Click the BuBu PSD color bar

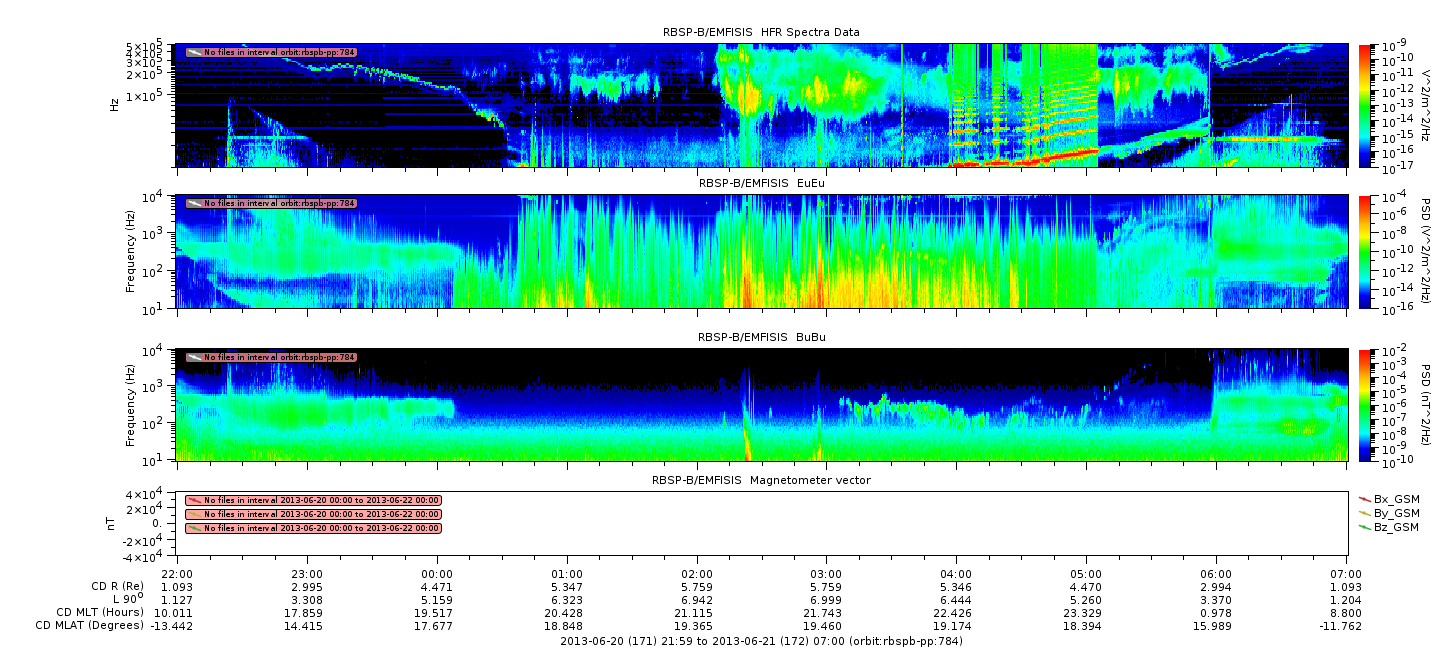point(1365,404)
